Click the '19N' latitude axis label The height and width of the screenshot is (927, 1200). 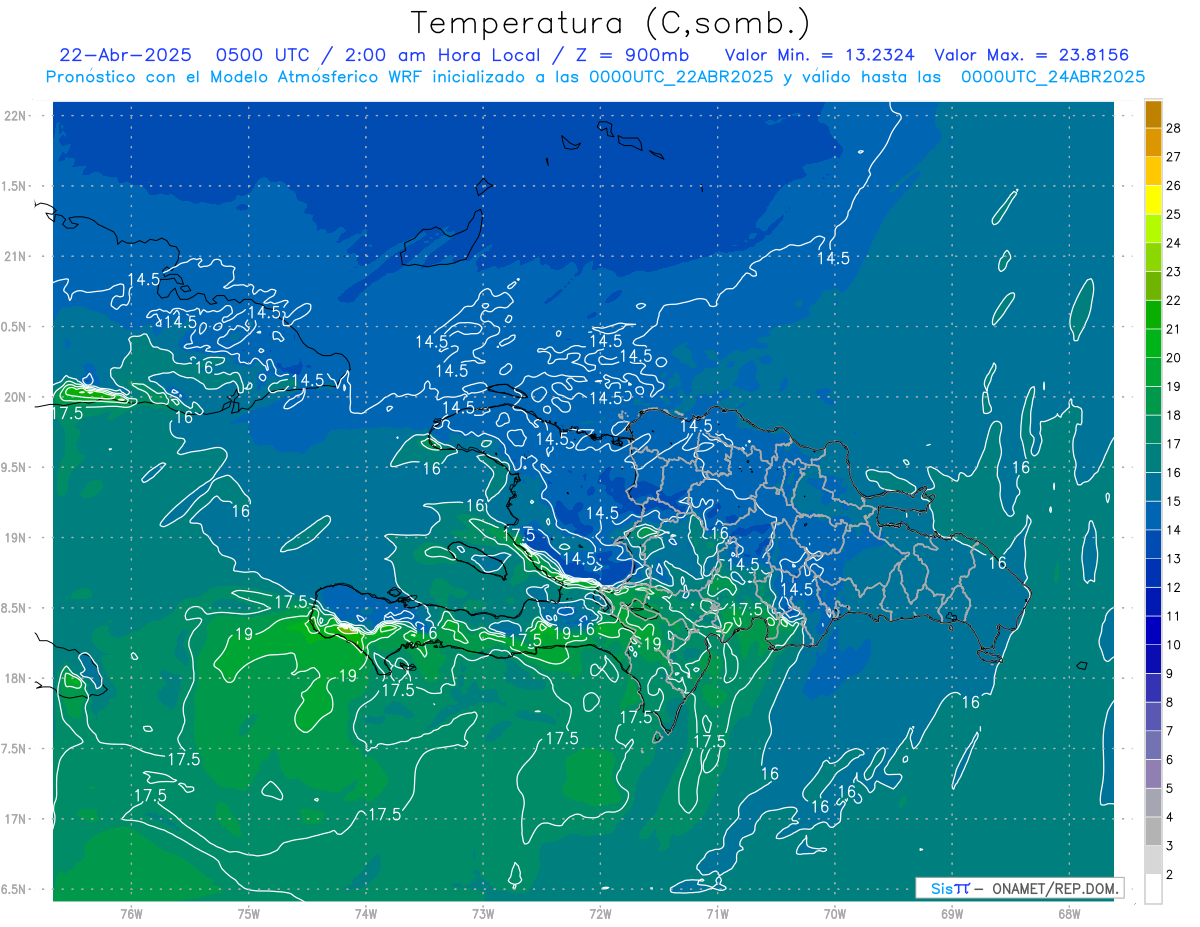pos(16,537)
